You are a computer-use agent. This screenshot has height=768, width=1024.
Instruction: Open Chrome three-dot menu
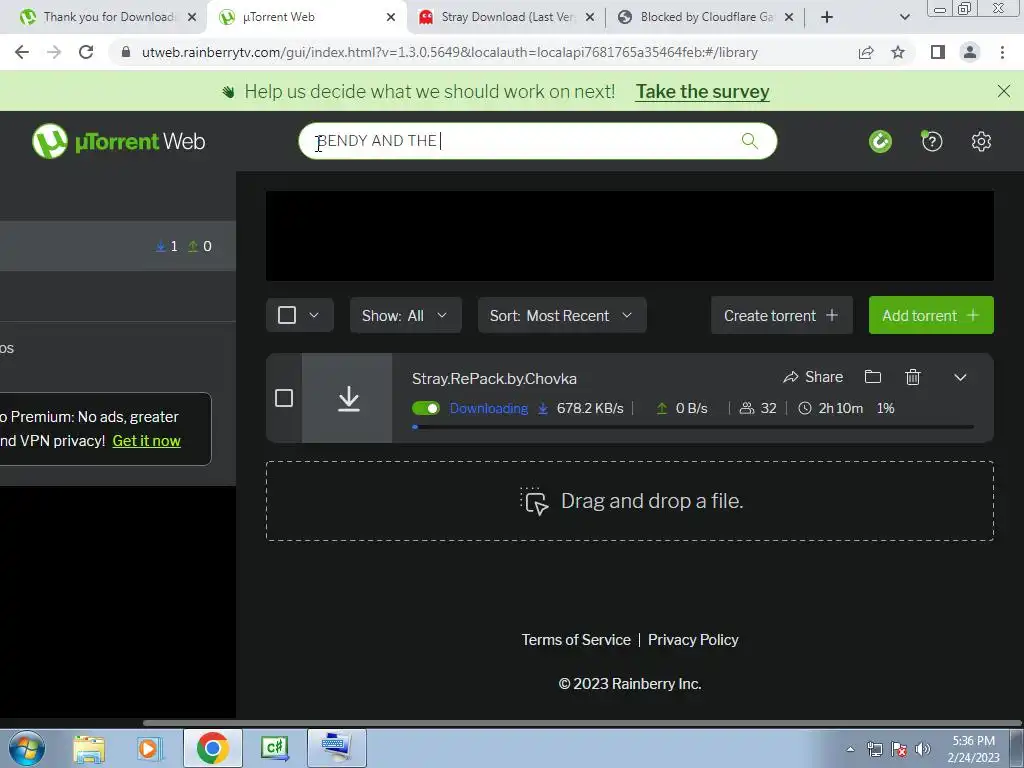coord(1002,52)
